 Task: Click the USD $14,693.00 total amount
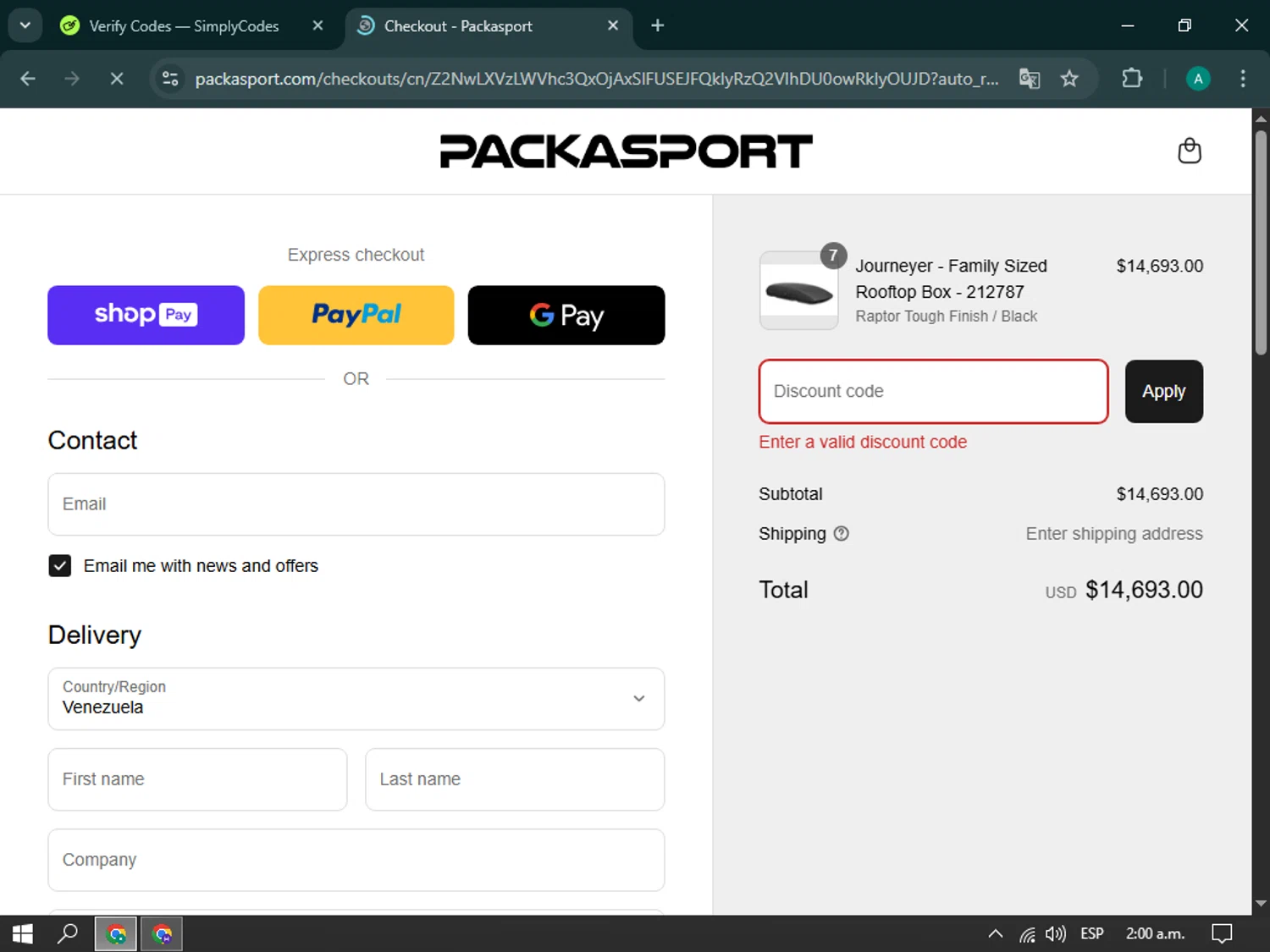(x=1124, y=590)
